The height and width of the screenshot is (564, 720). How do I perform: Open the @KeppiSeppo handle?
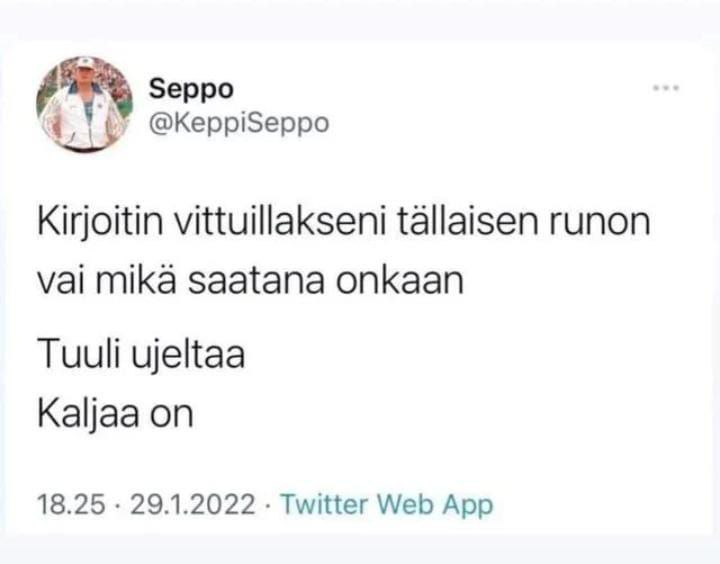[239, 123]
